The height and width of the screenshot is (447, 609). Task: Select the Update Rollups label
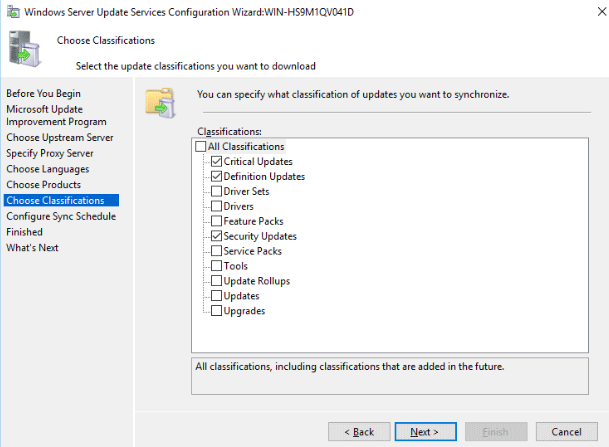(x=257, y=281)
